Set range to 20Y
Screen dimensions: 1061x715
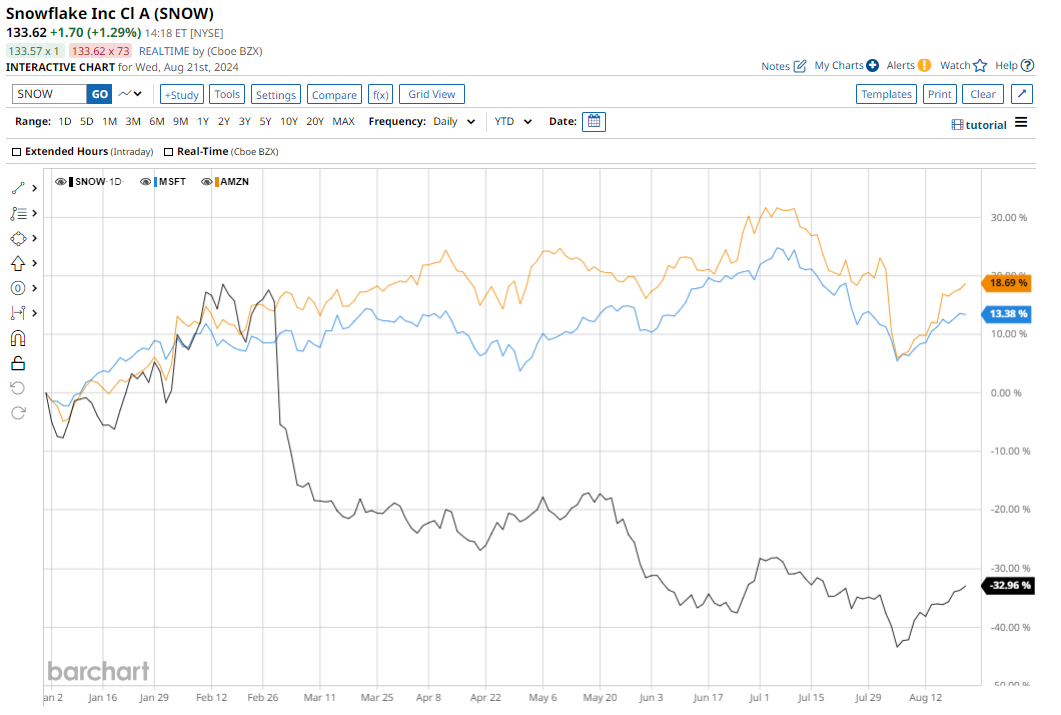[315, 122]
